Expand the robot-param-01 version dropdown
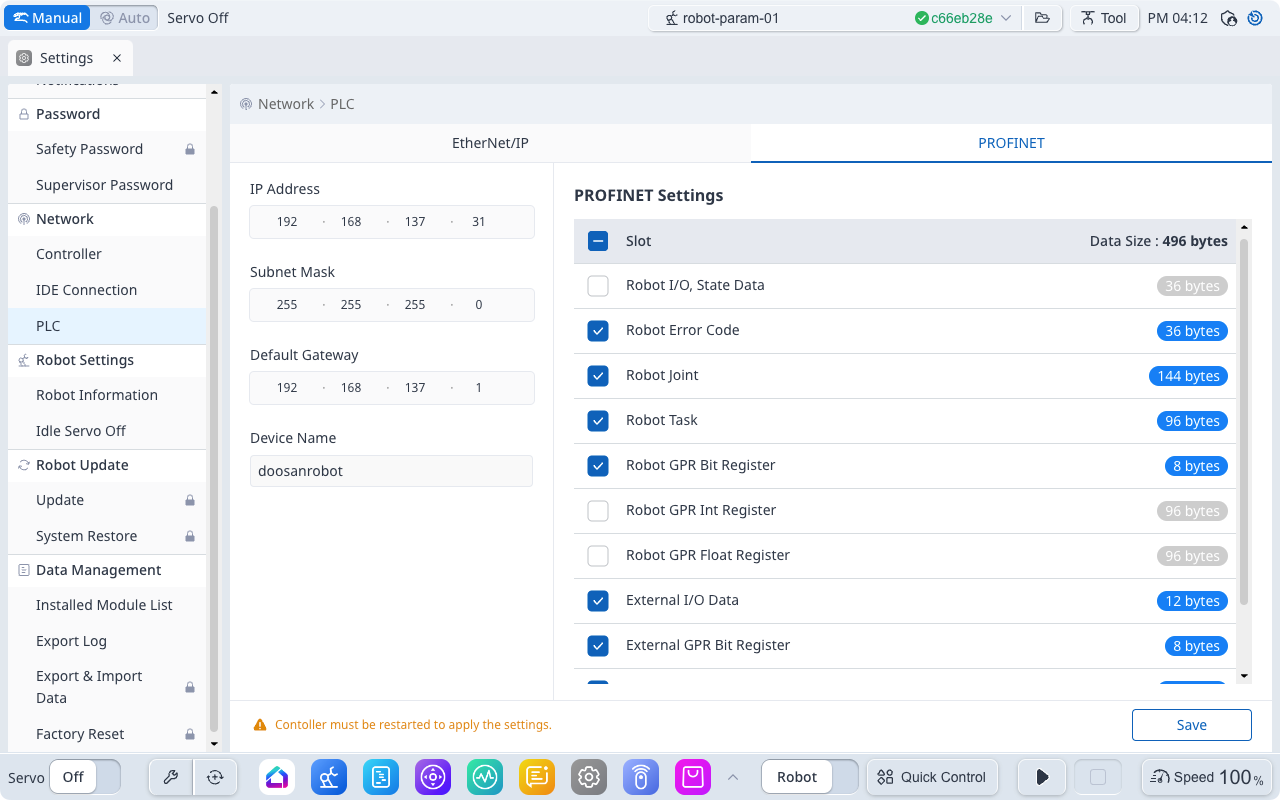Image resolution: width=1280 pixels, height=800 pixels. [x=1006, y=18]
